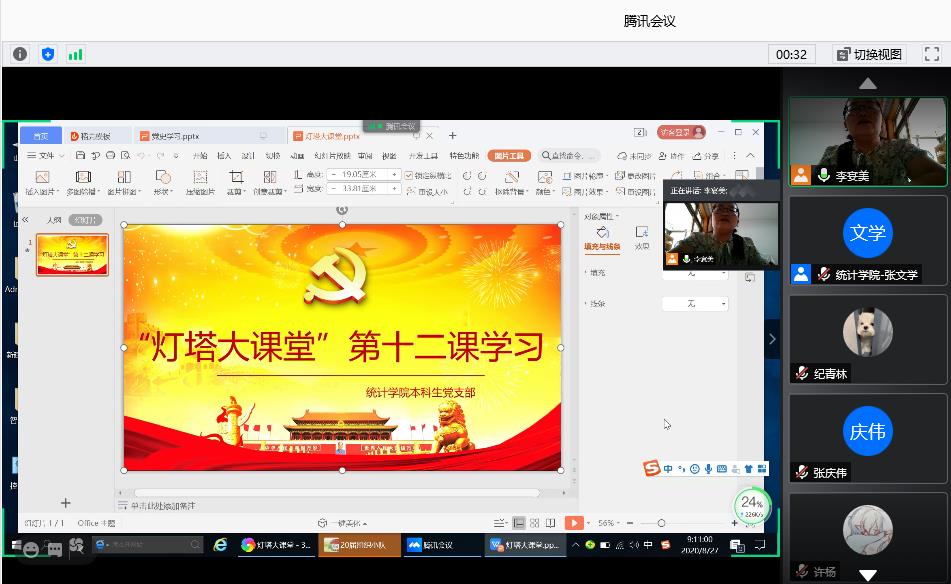Open the 设计 ribbon tab
This screenshot has width=951, height=584.
click(x=248, y=156)
